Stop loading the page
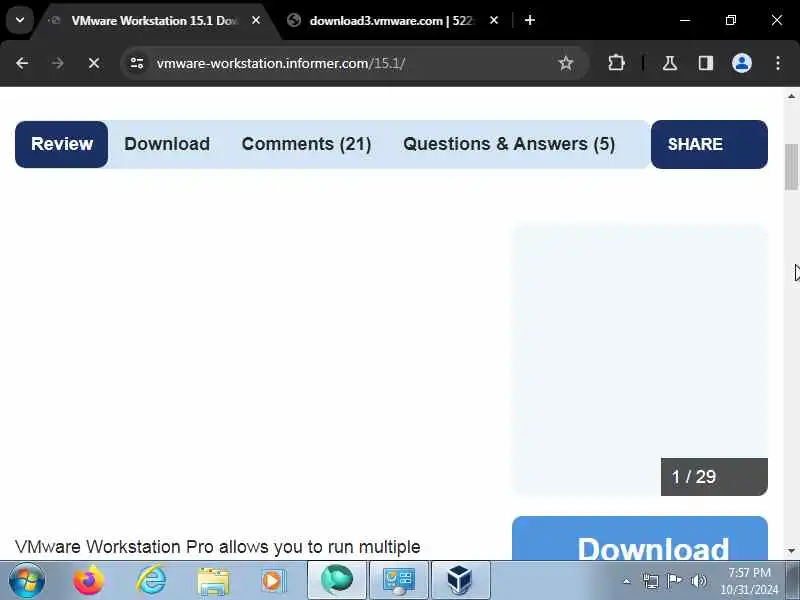This screenshot has width=800, height=600. pos(94,63)
